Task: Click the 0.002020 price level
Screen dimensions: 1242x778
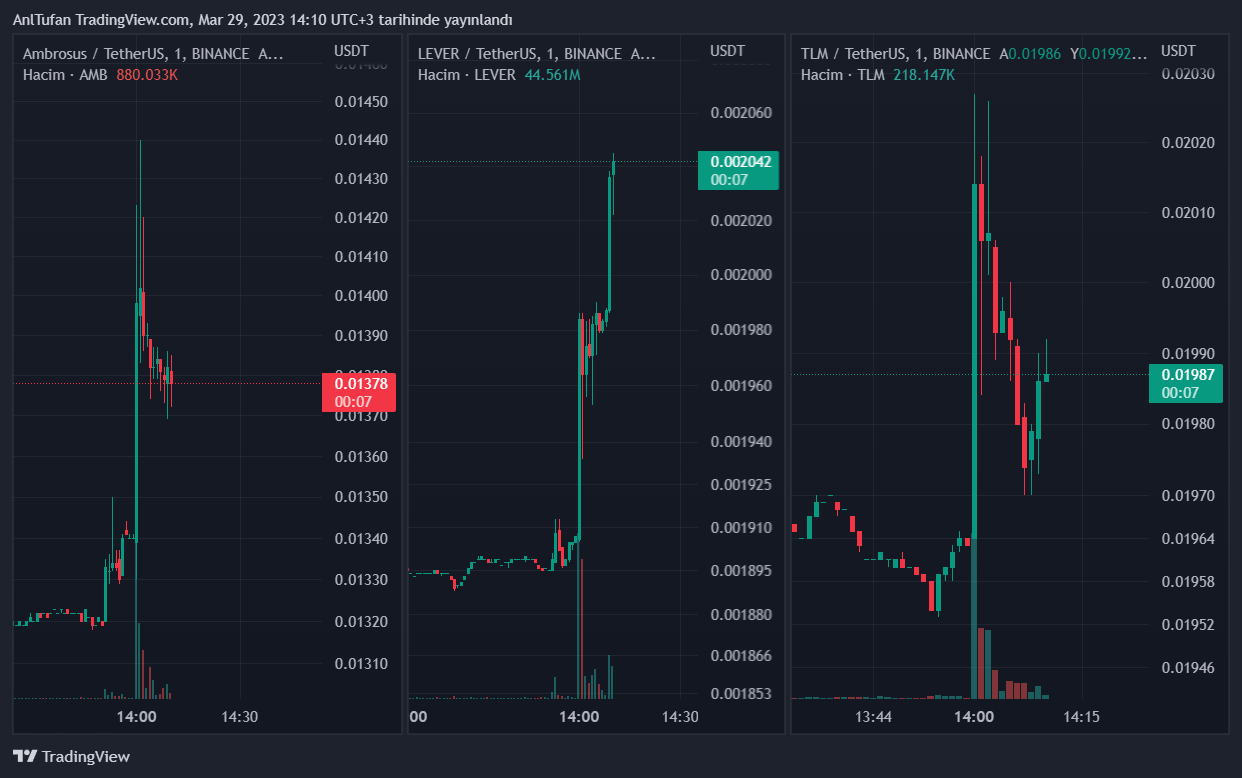Action: [741, 220]
